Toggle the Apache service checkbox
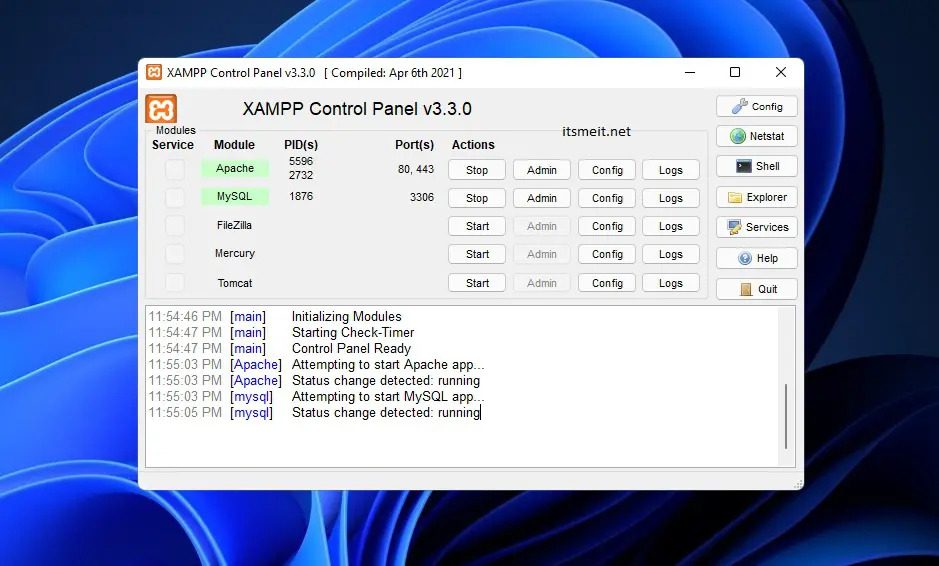Image resolution: width=939 pixels, height=566 pixels. [x=175, y=170]
